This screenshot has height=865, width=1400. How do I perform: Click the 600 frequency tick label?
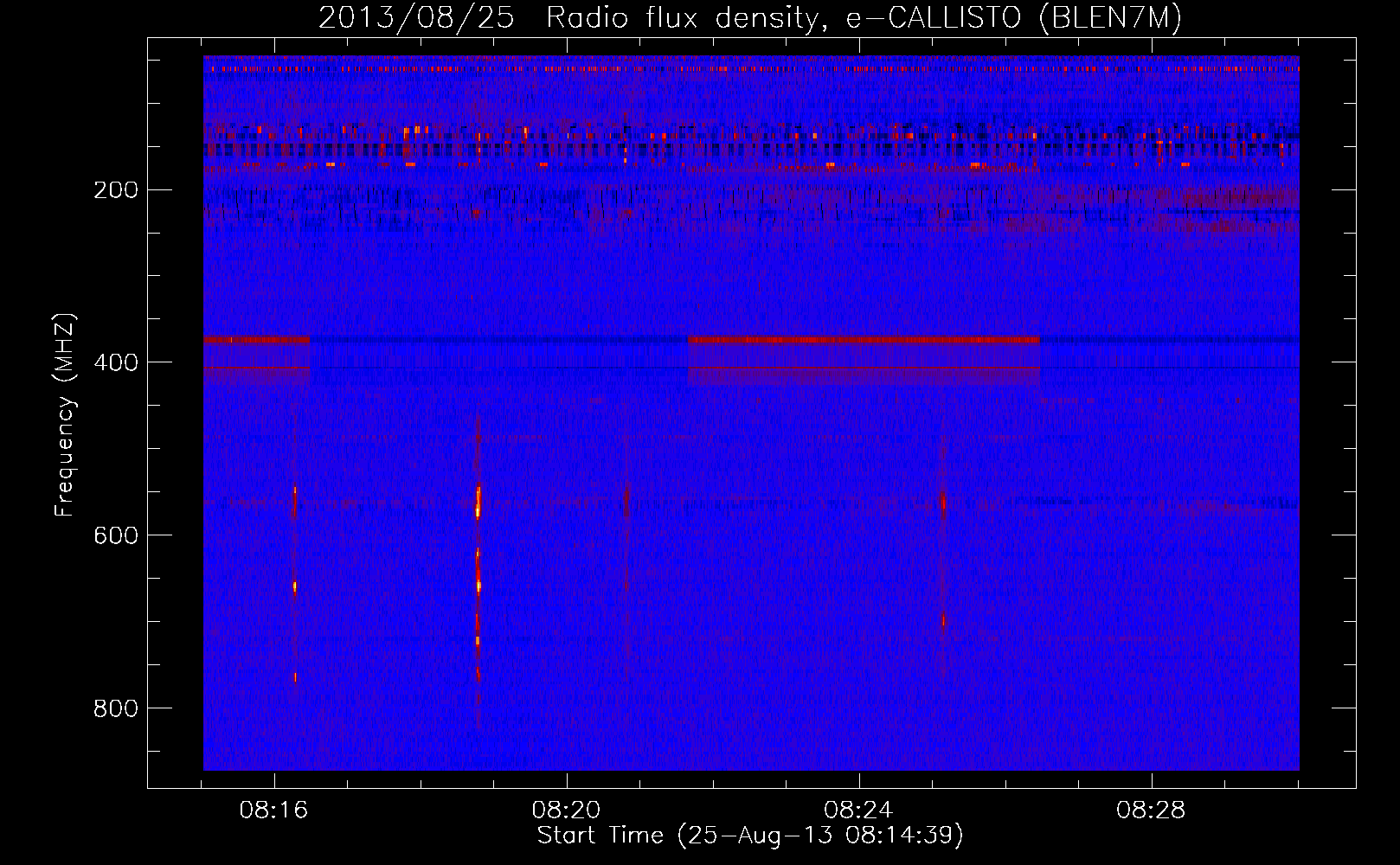click(x=116, y=535)
